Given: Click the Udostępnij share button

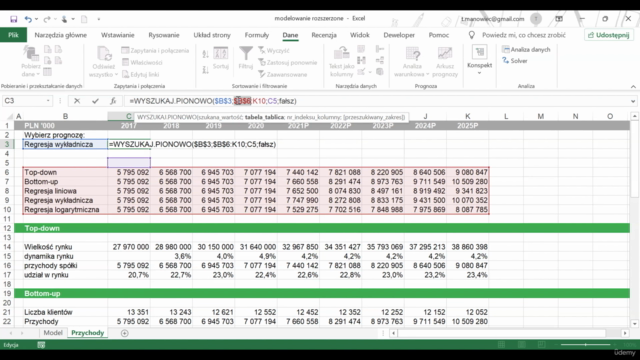Looking at the screenshot, I should (x=609, y=35).
